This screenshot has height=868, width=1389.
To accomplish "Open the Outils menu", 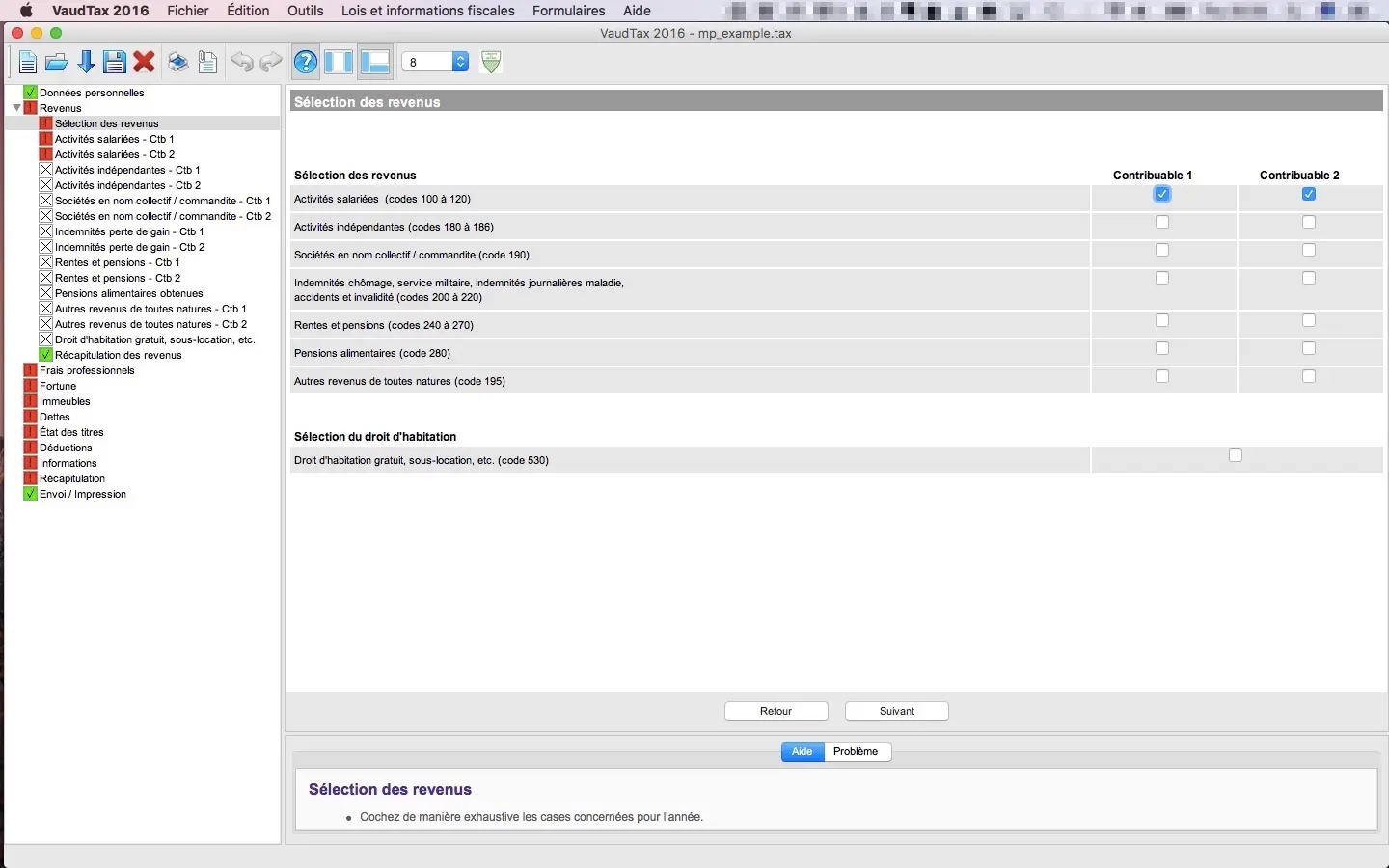I will pyautogui.click(x=305, y=11).
